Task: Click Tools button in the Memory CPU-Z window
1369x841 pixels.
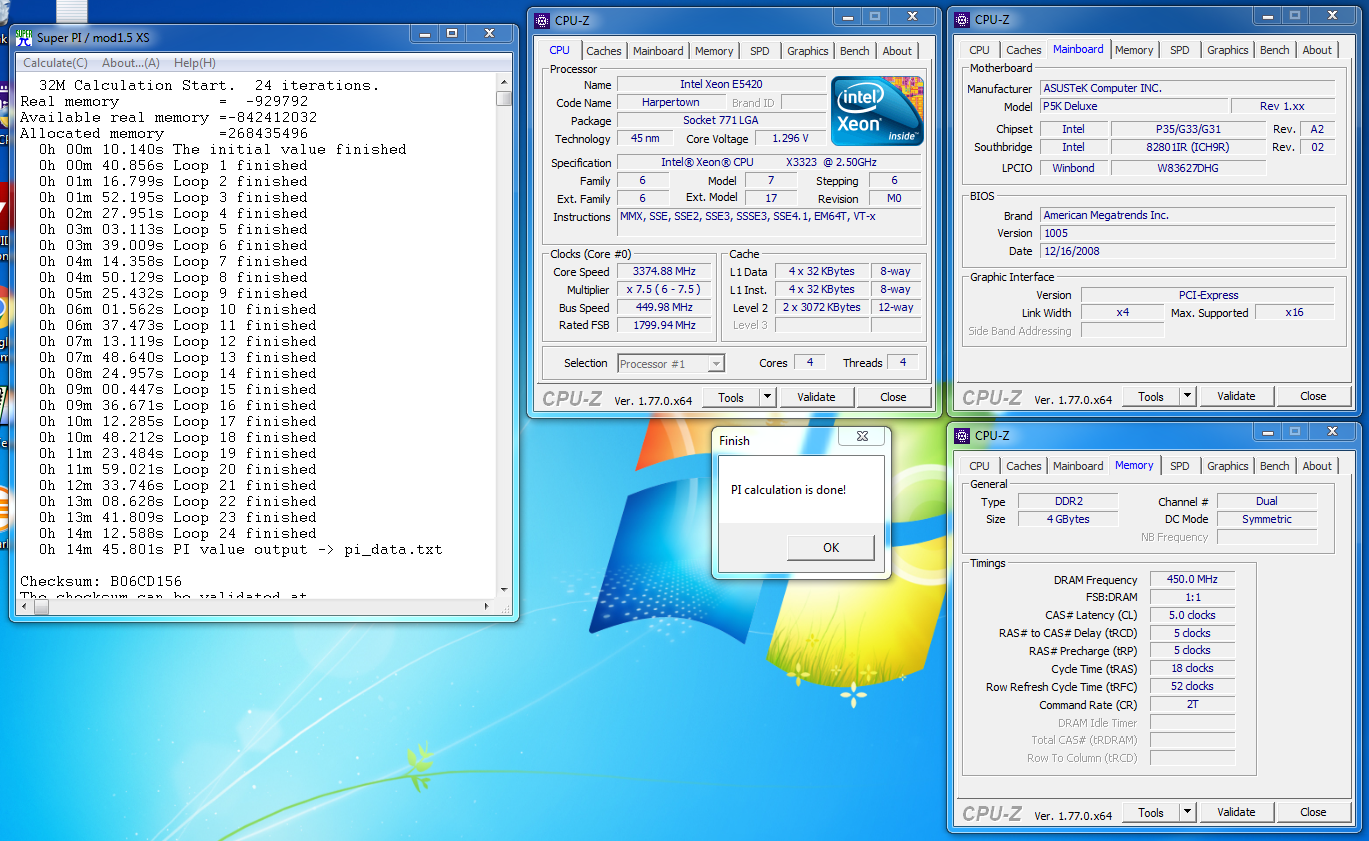Action: tap(1151, 813)
